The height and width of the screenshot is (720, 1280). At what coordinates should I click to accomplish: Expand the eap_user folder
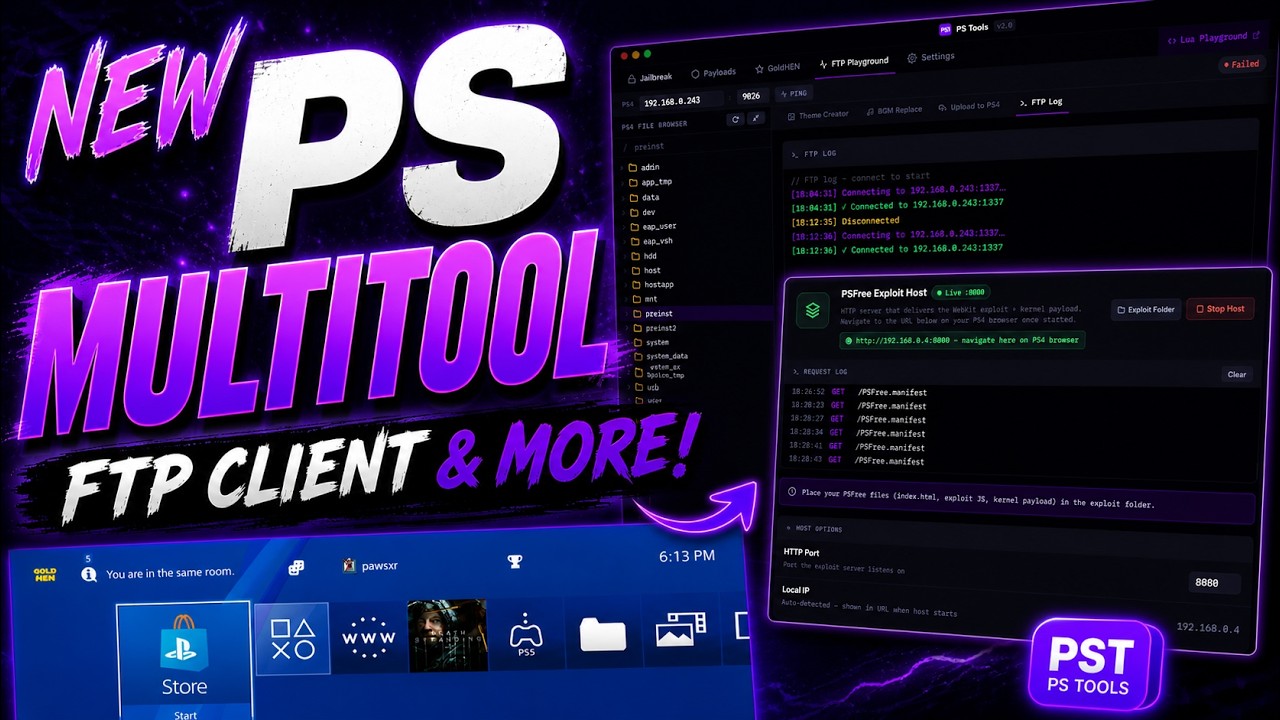[652, 226]
